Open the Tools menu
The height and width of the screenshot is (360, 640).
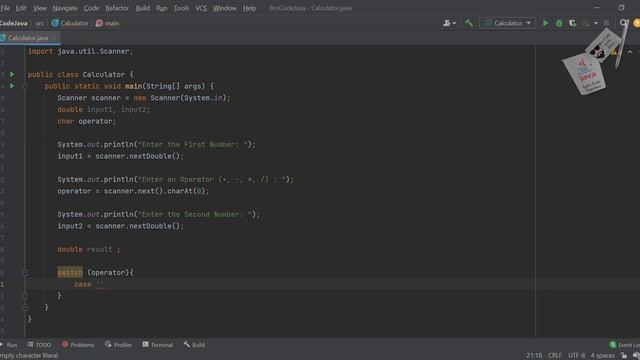[x=181, y=8]
